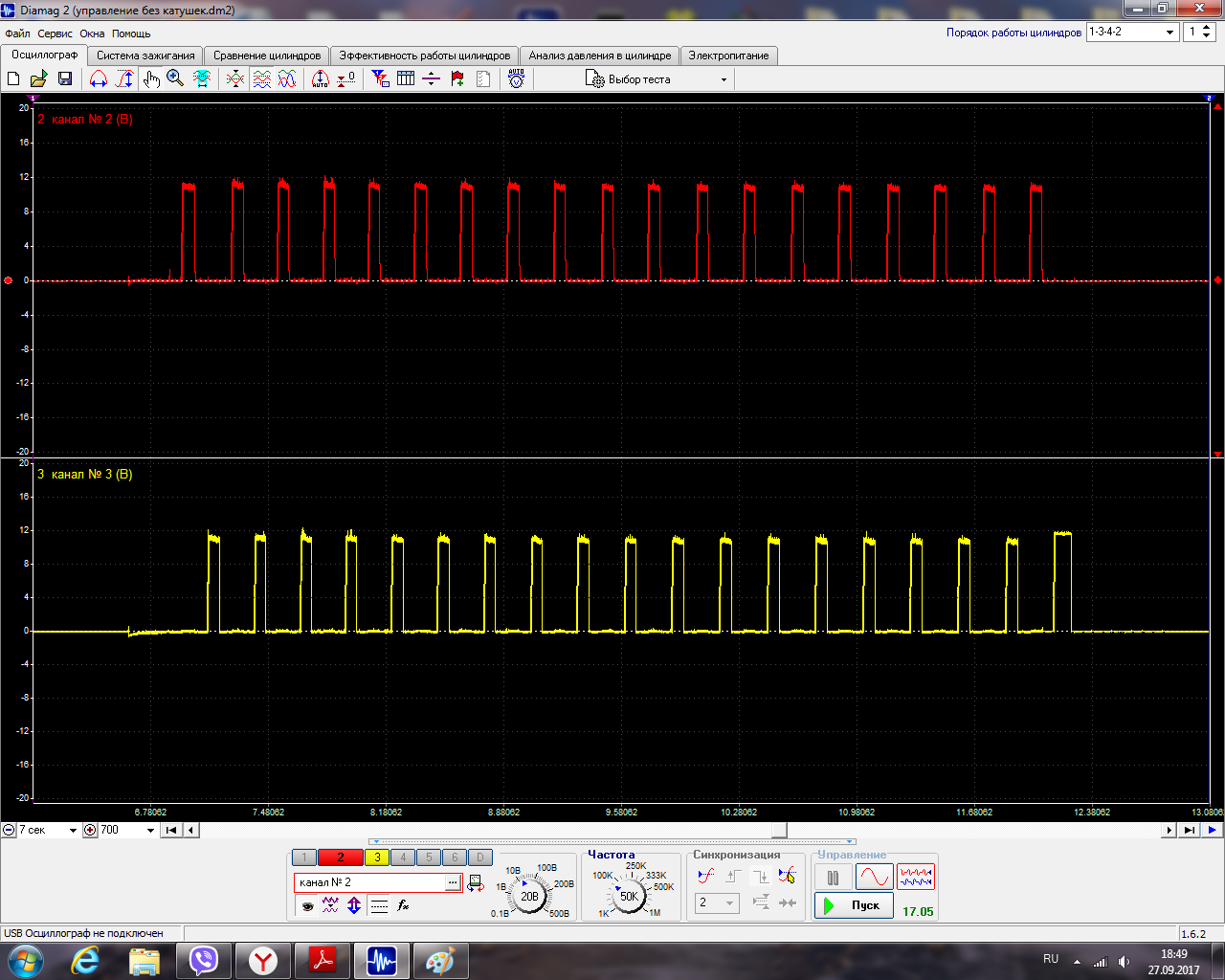Toggle red channel 2 button
This screenshot has height=980, width=1225.
(340, 857)
